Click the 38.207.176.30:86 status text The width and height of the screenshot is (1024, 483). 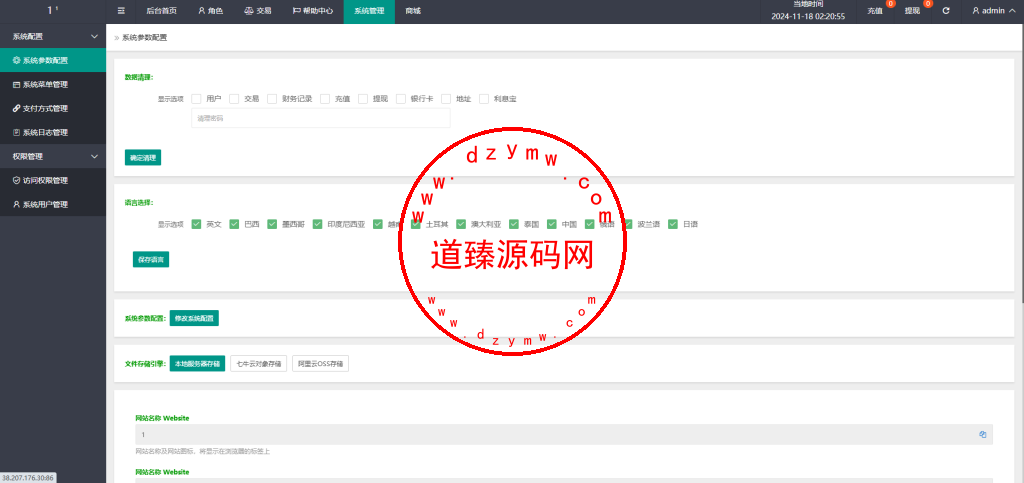click(27, 478)
